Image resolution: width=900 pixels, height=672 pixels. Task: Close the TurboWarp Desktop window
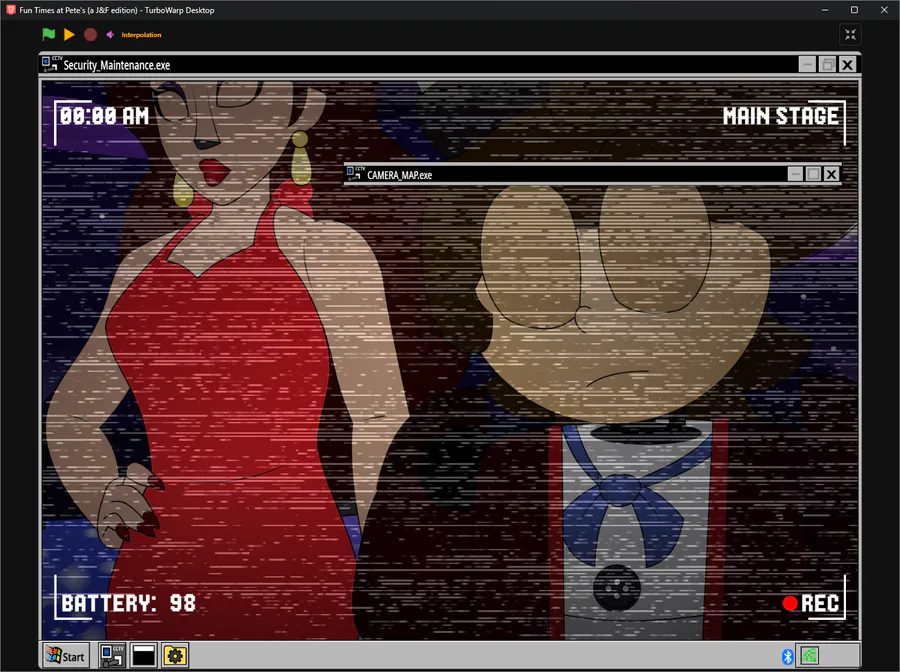point(884,10)
